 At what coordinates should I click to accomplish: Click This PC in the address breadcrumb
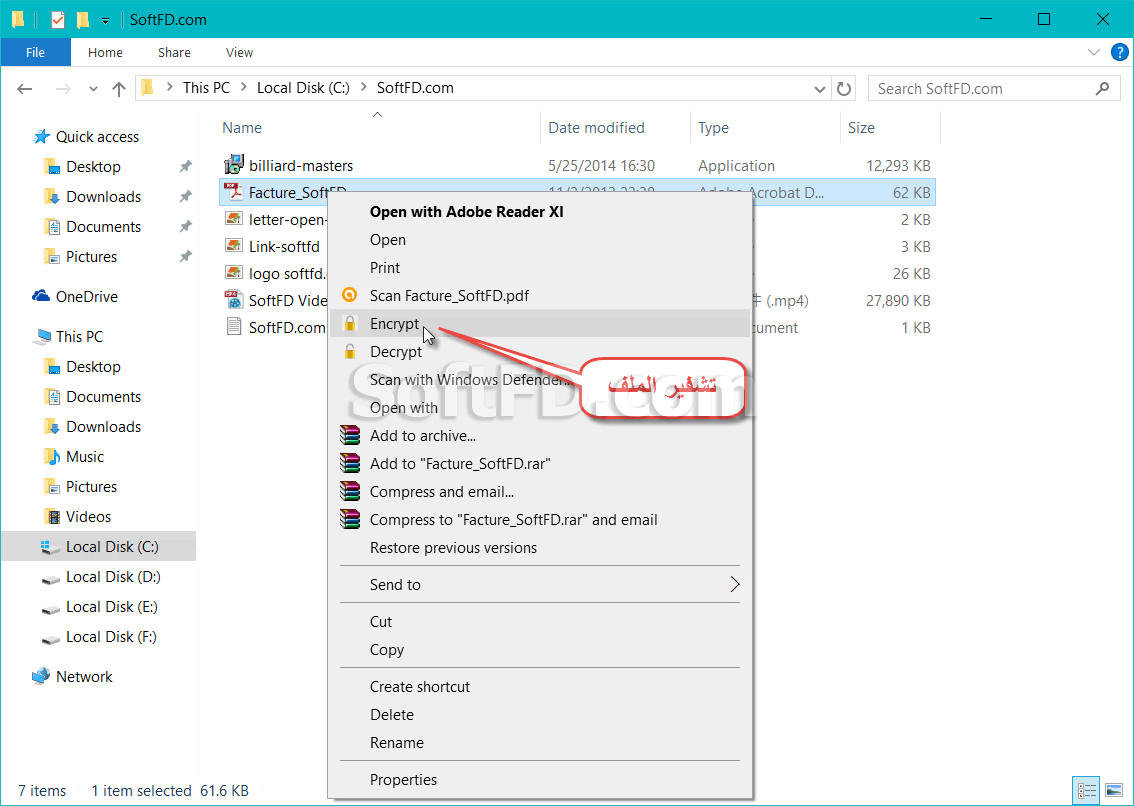(x=206, y=88)
